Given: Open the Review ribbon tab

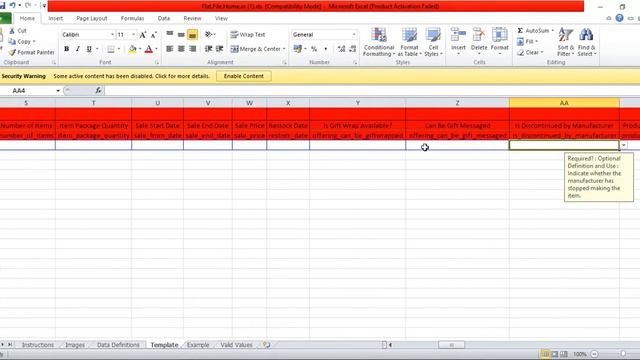Looking at the screenshot, I should 192,18.
